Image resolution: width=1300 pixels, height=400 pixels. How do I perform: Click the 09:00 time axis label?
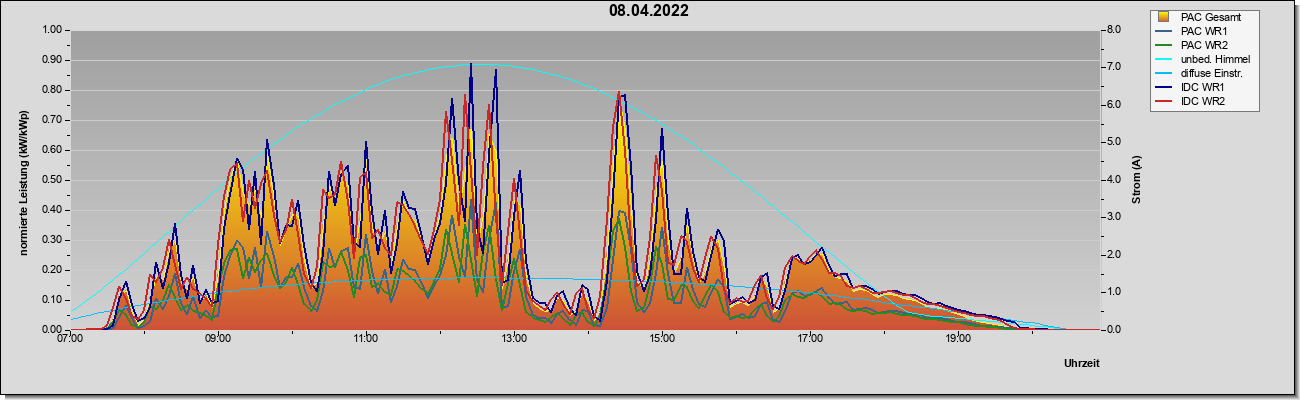pos(218,339)
